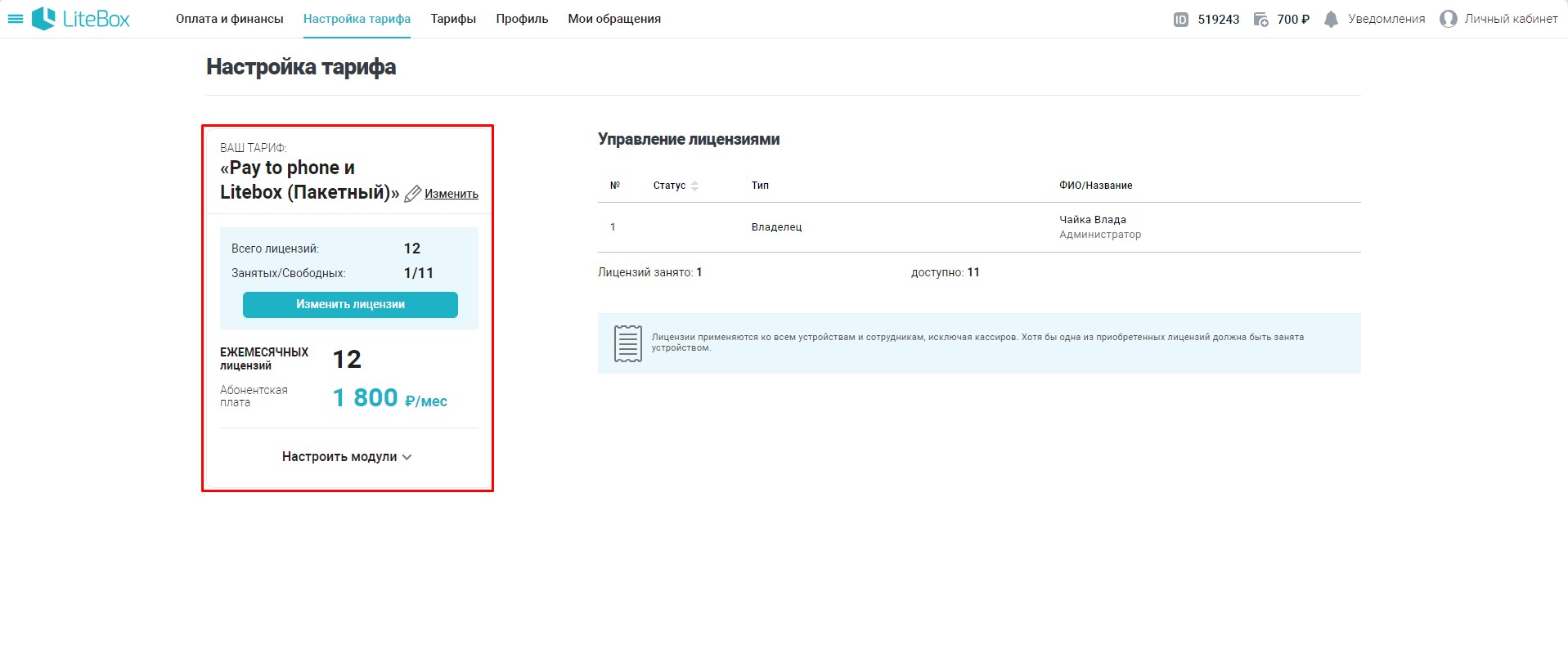Click the balance wallet icon
1568x663 pixels.
1260,20
